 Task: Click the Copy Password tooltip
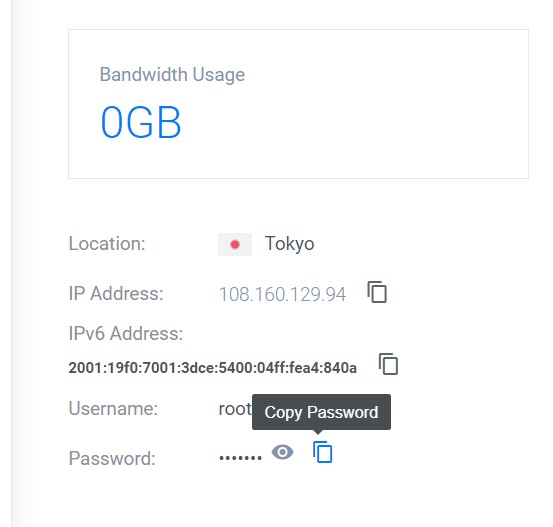[x=321, y=412]
